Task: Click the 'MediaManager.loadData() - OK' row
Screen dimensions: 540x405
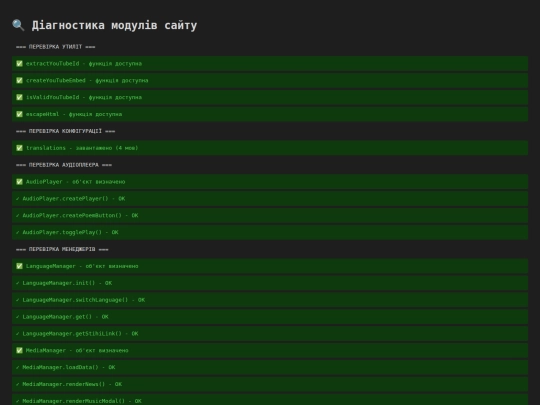Action: click(270, 367)
